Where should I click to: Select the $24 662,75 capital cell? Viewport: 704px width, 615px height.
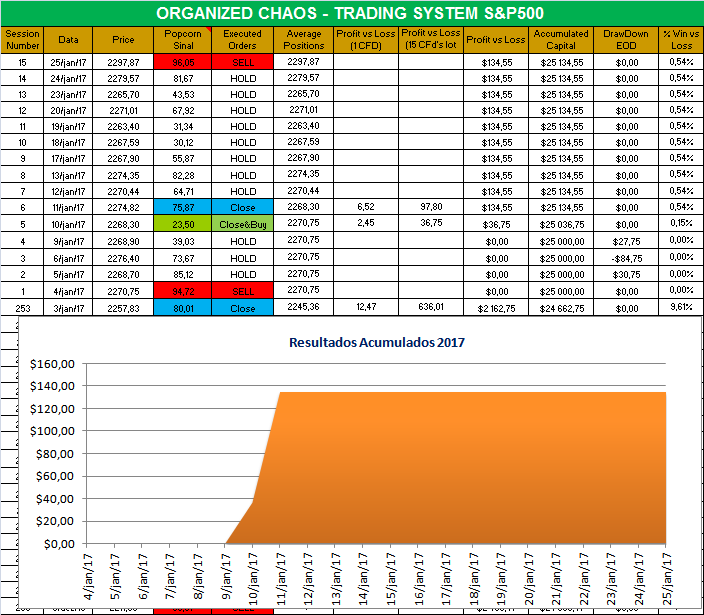click(561, 308)
